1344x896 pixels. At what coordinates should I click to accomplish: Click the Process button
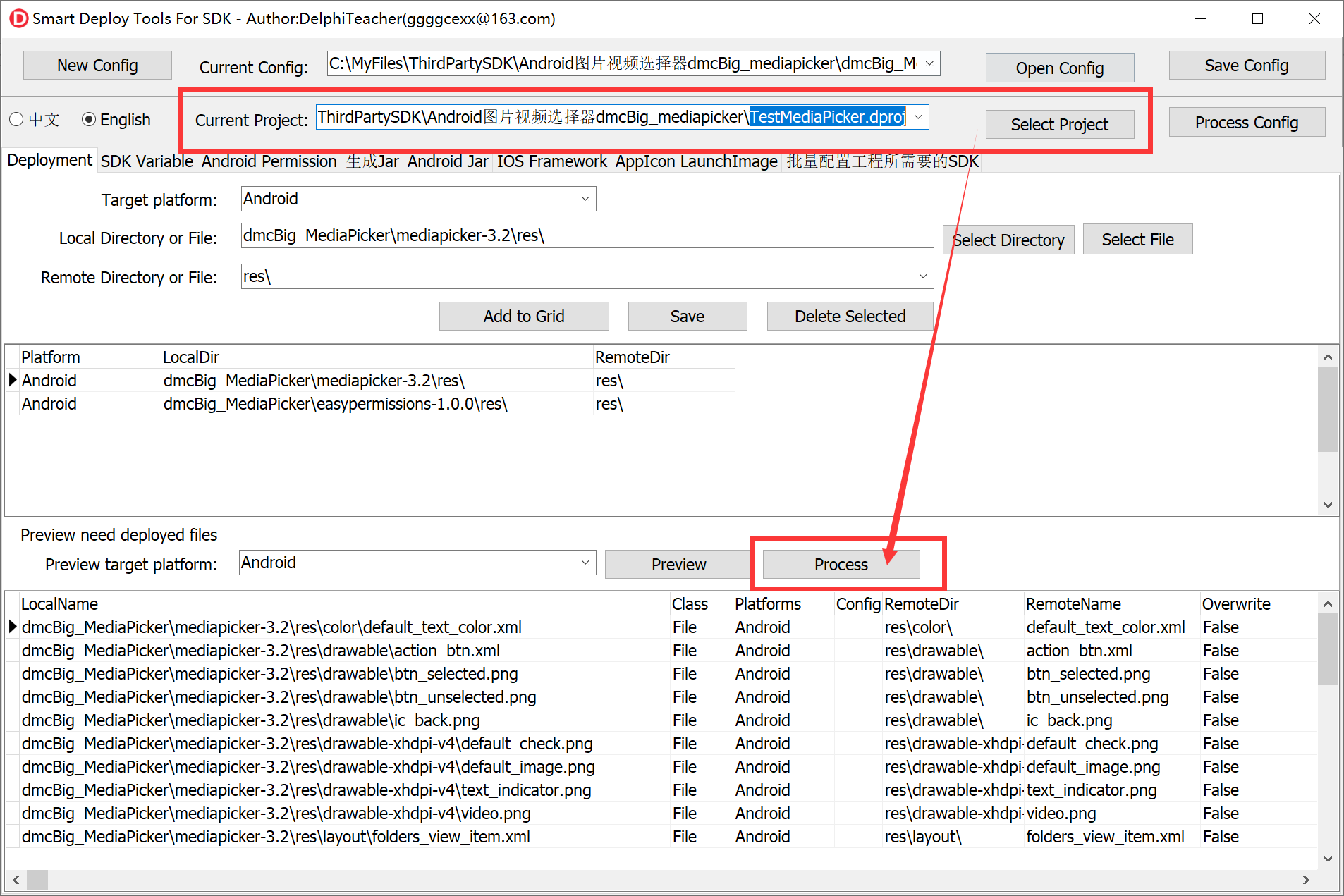tap(841, 565)
